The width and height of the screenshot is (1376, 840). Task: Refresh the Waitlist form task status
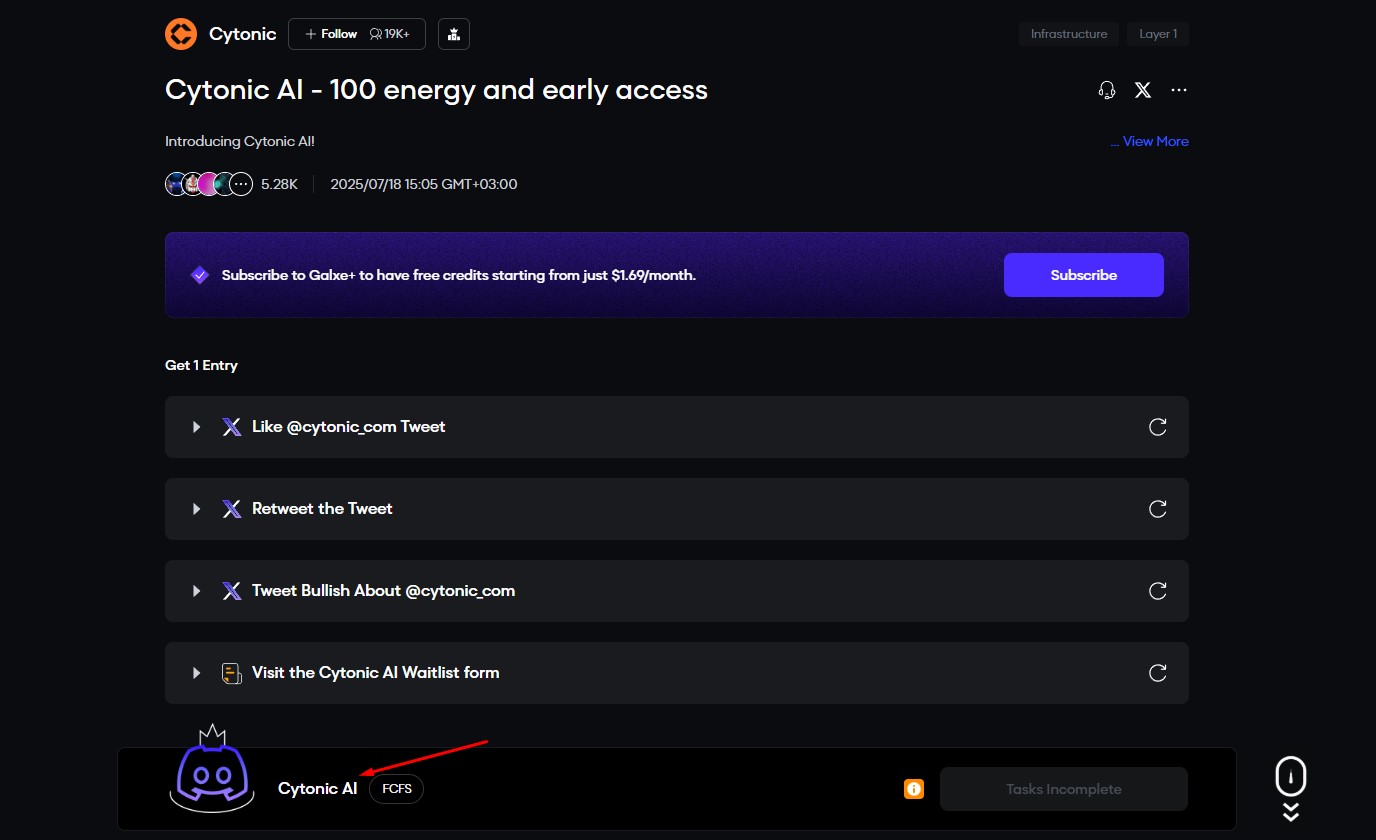coord(1158,673)
